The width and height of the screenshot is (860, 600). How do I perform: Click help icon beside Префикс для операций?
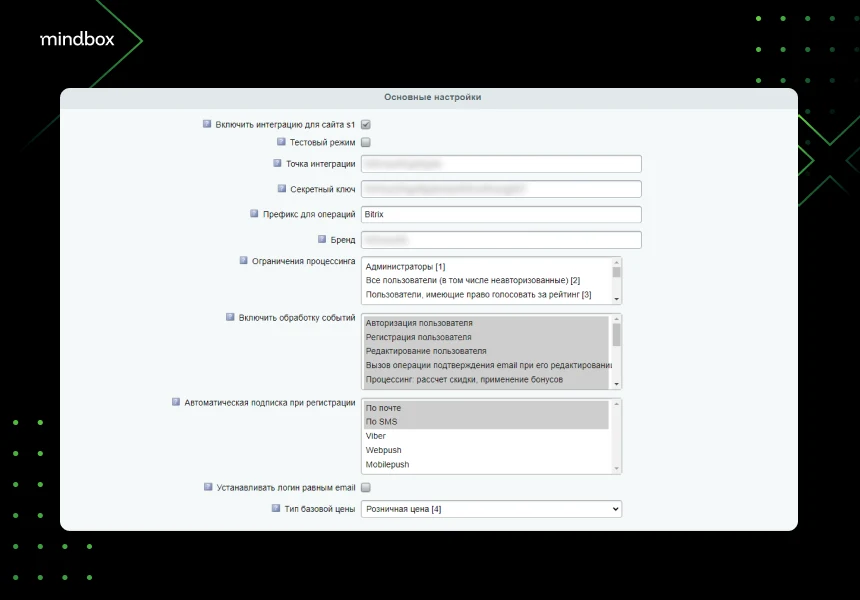254,213
